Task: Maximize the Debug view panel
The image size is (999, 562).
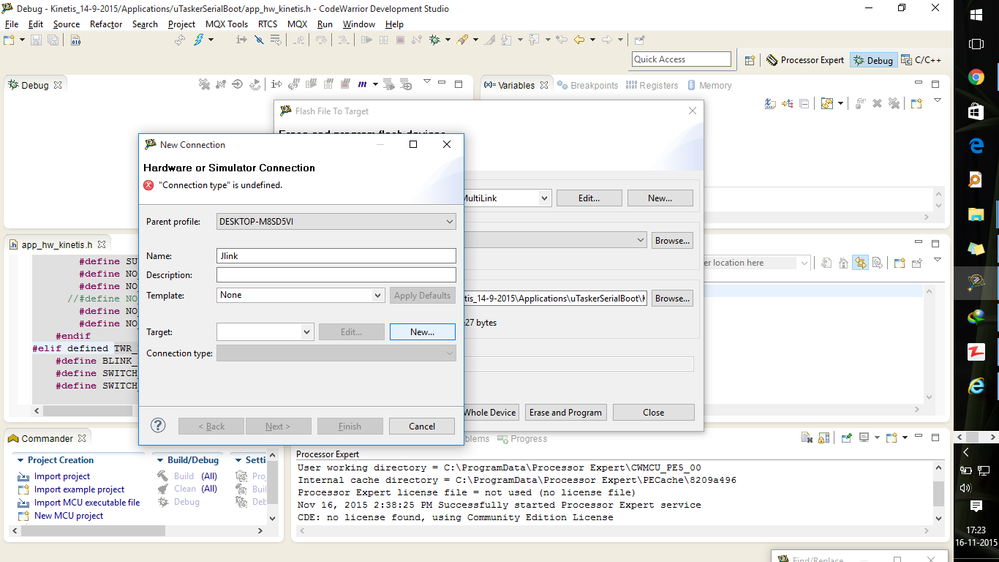Action: click(458, 84)
